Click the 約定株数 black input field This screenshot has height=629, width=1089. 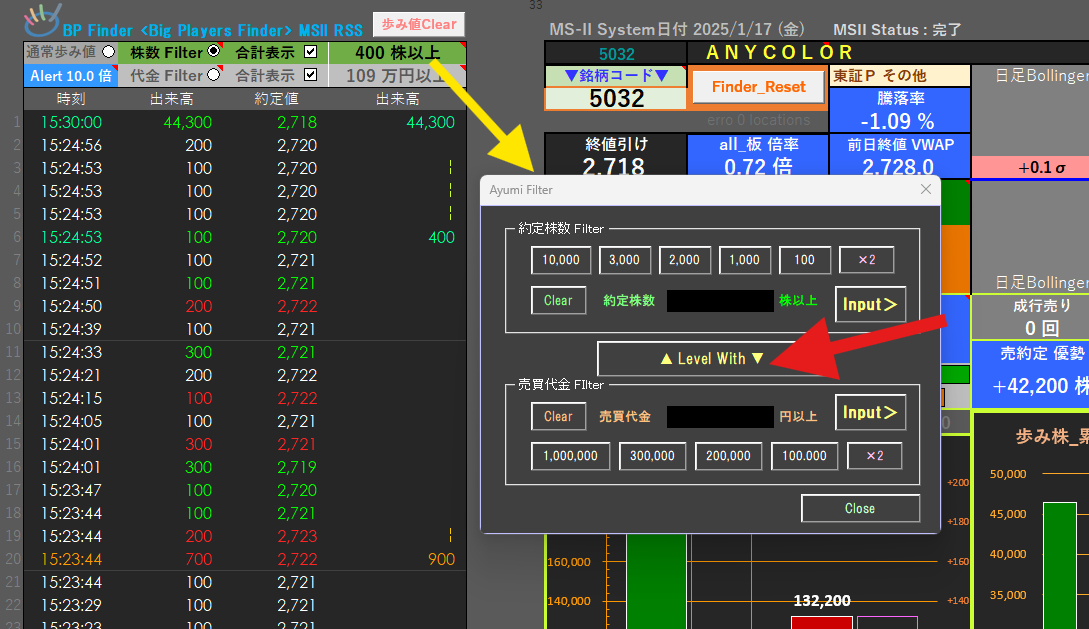(720, 301)
